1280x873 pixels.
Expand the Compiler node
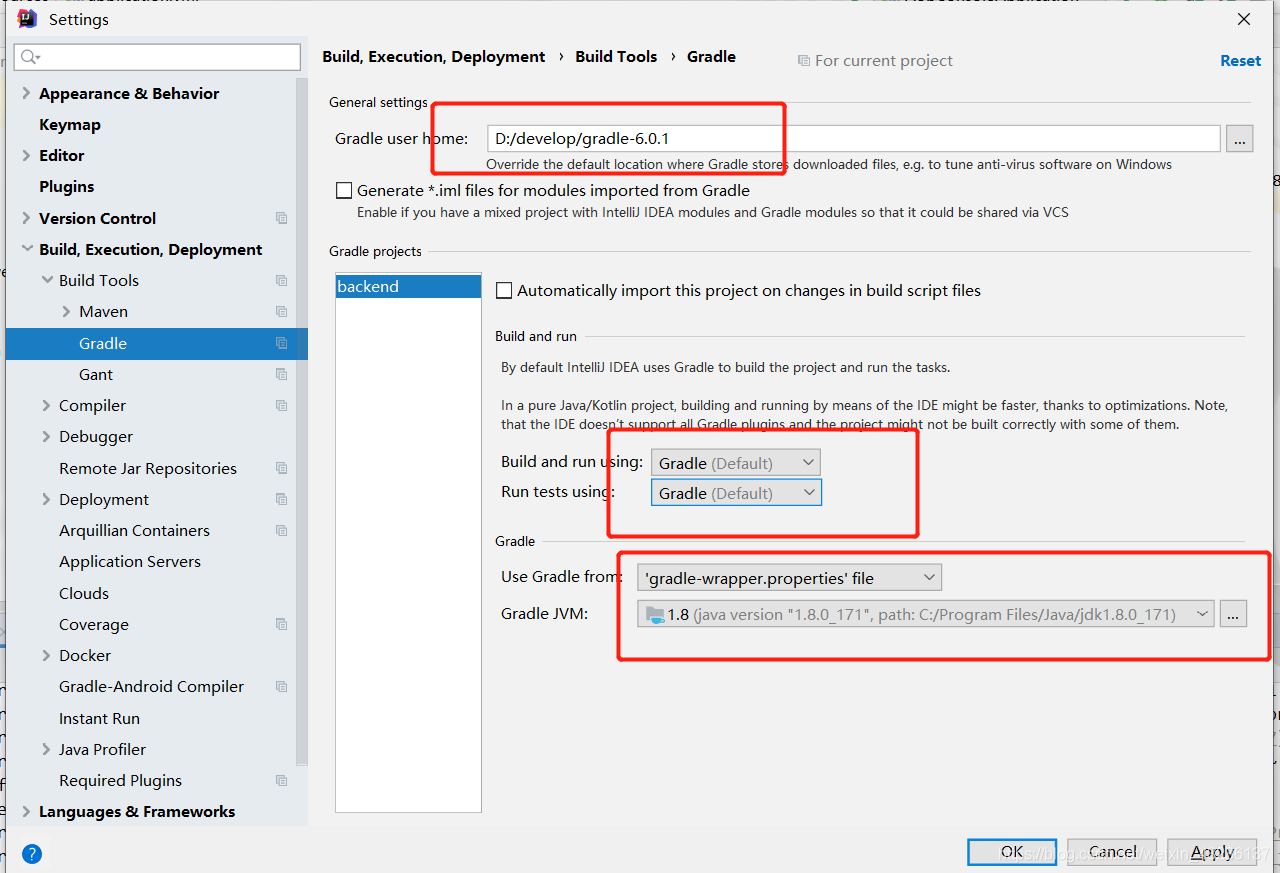coord(47,406)
